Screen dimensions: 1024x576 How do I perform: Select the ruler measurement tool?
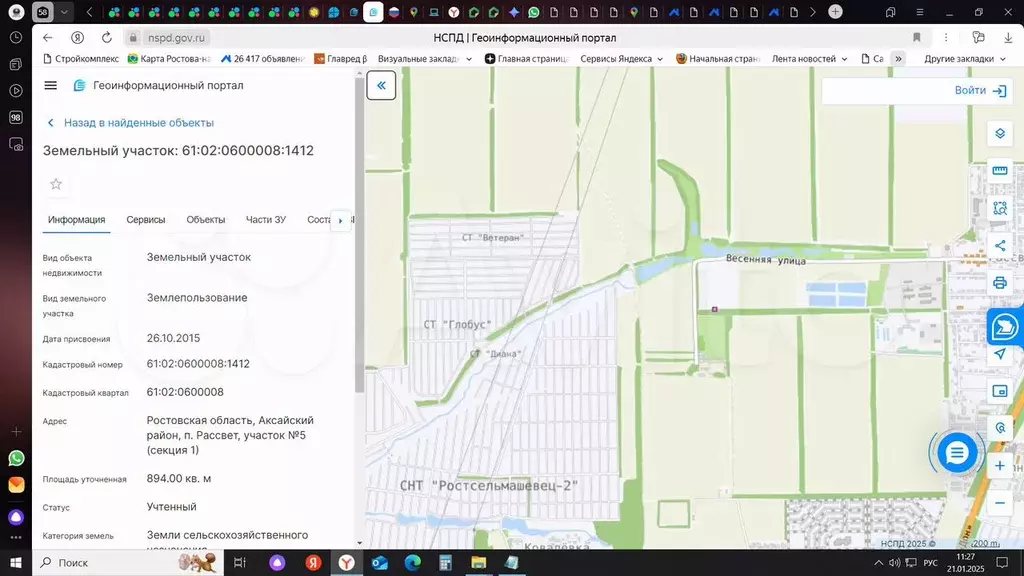pyautogui.click(x=1000, y=170)
